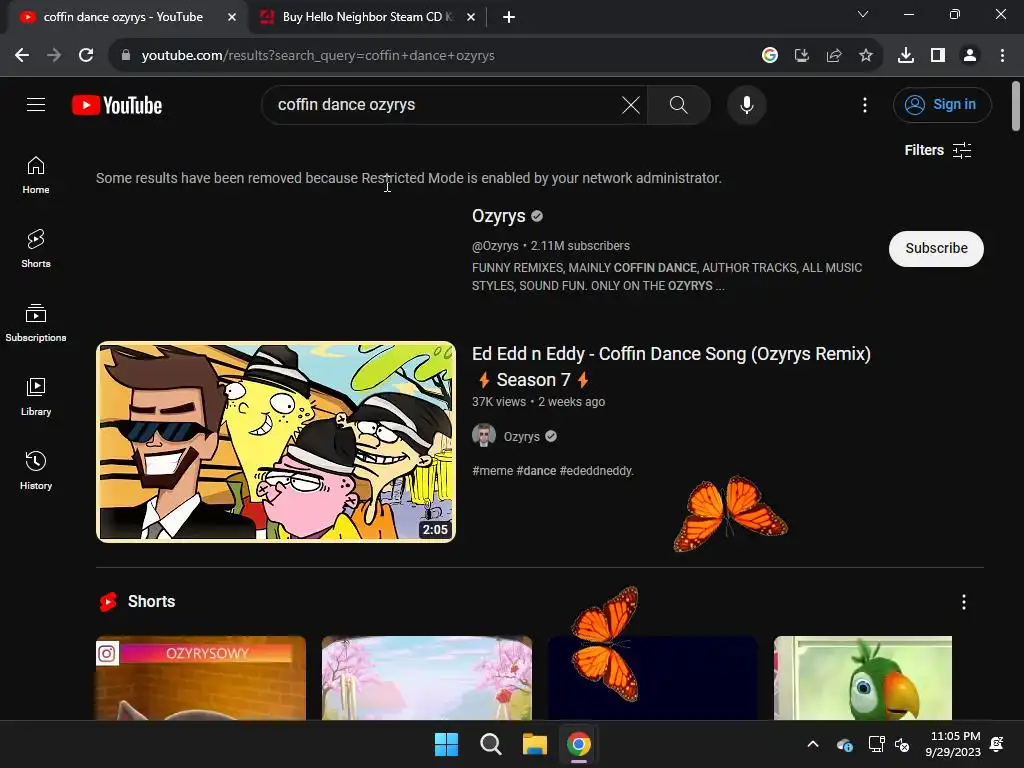Open the cherry blossom short thumbnail
The height and width of the screenshot is (768, 1024).
coord(427,678)
